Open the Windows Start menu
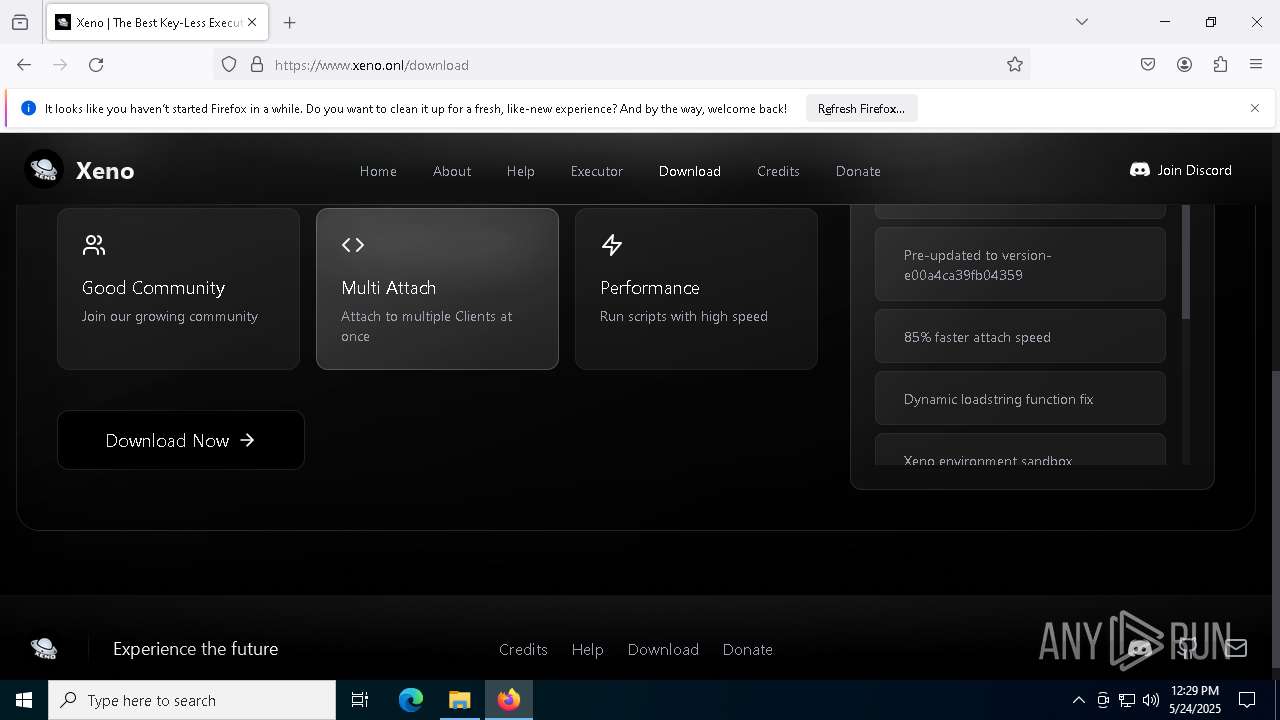This screenshot has height=720, width=1280. click(24, 700)
